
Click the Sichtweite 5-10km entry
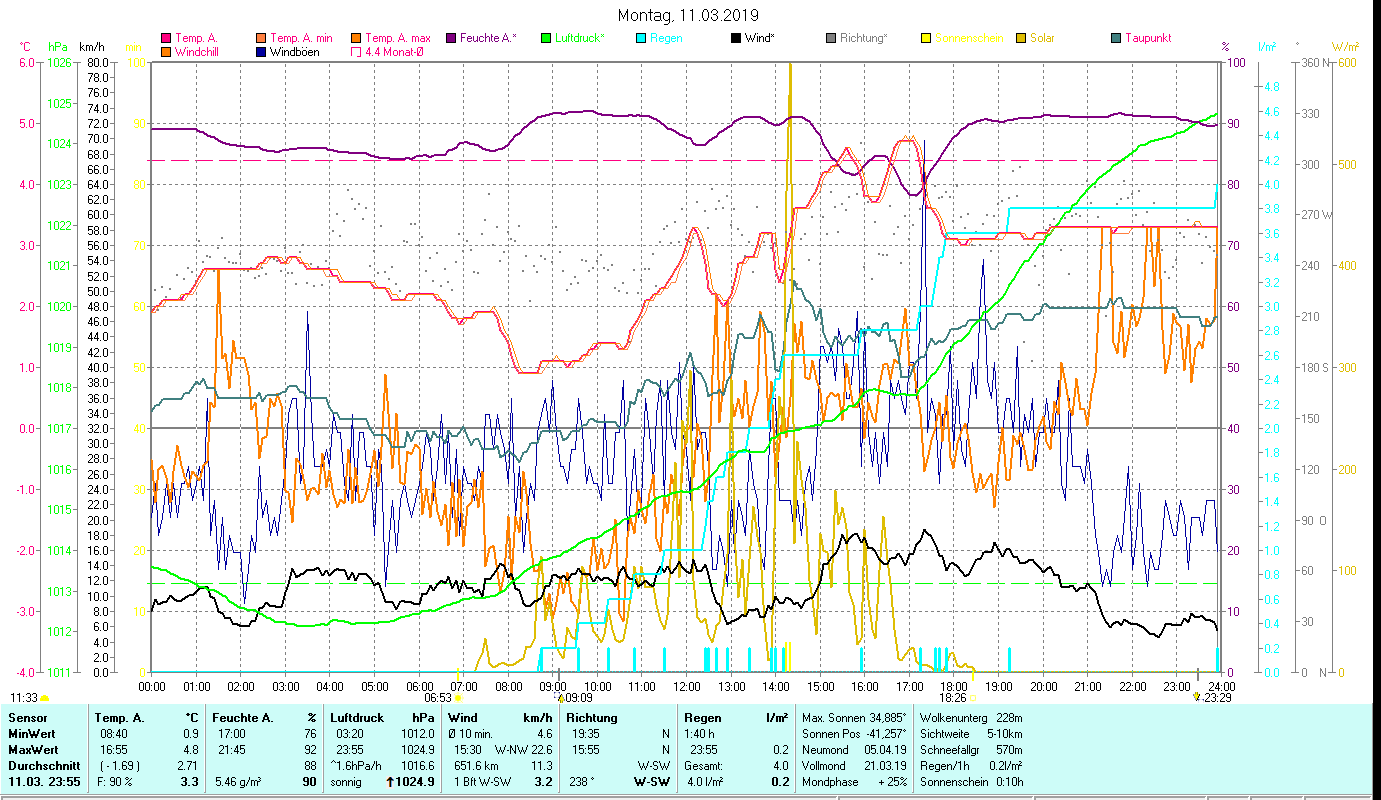tap(970, 733)
